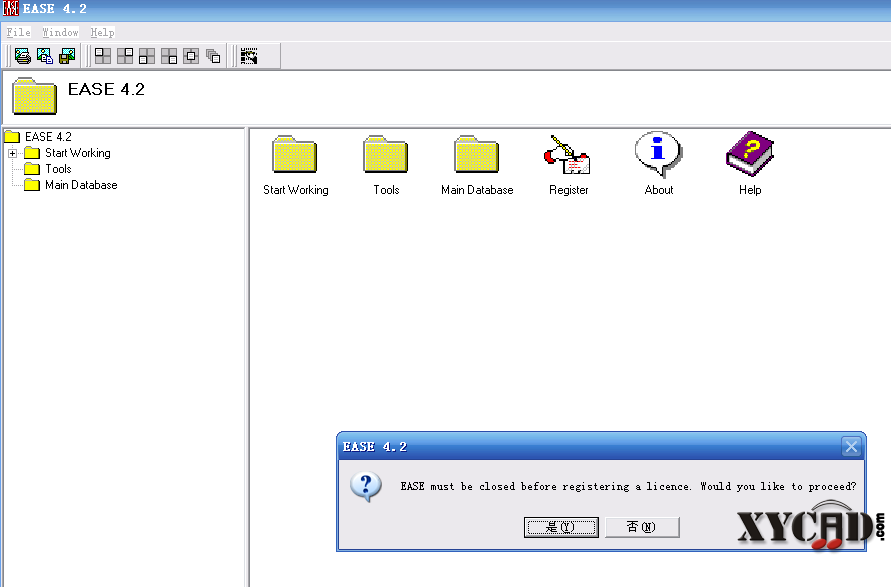Viewport: 891px width, 587px height.
Task: Click the cascade windows toolbar icon
Action: [213, 56]
